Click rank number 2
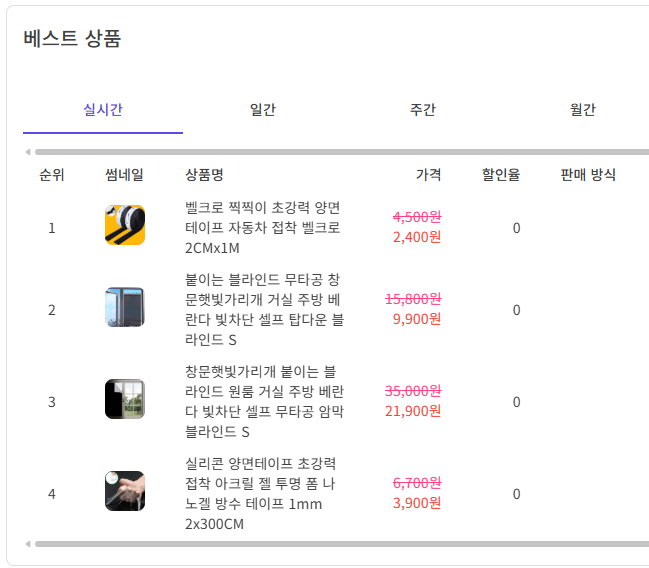Screen dimensions: 649x568 pos(52,310)
